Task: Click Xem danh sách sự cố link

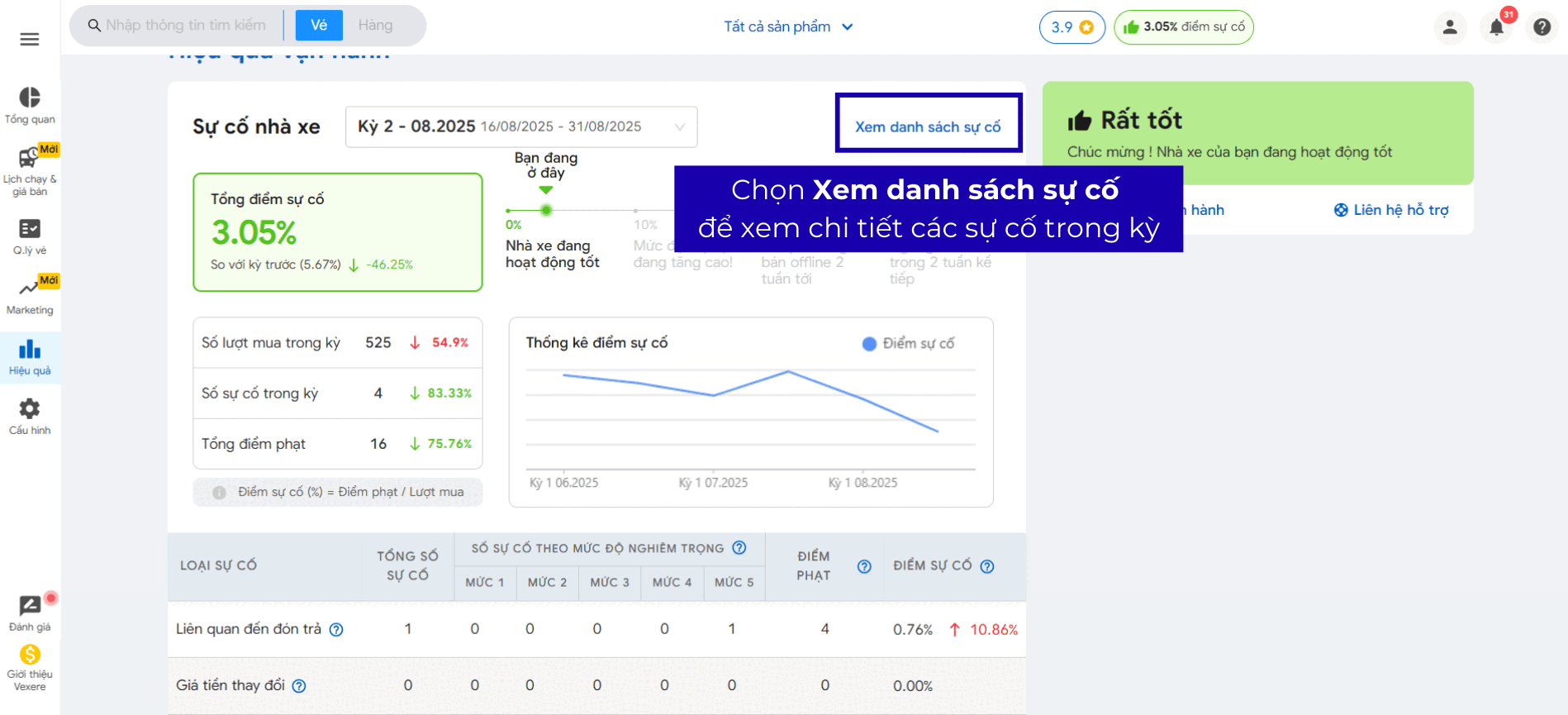Action: tap(928, 126)
